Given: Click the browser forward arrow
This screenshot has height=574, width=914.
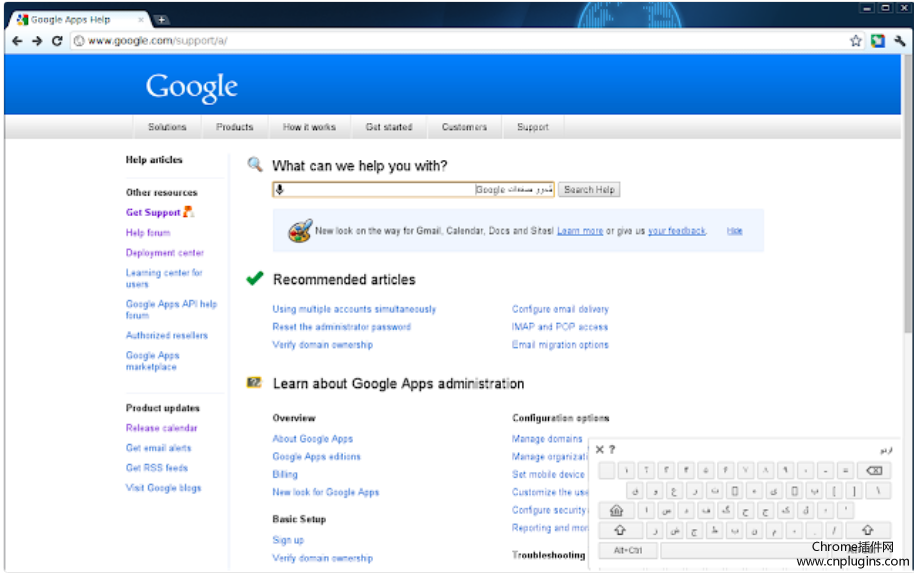Looking at the screenshot, I should (x=37, y=41).
